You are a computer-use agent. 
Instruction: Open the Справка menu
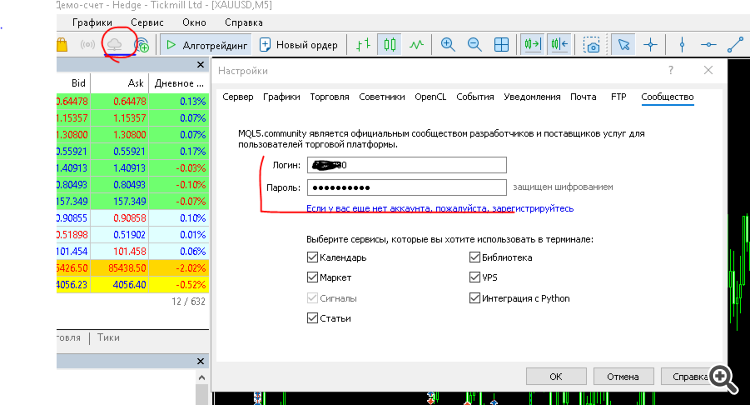[243, 22]
